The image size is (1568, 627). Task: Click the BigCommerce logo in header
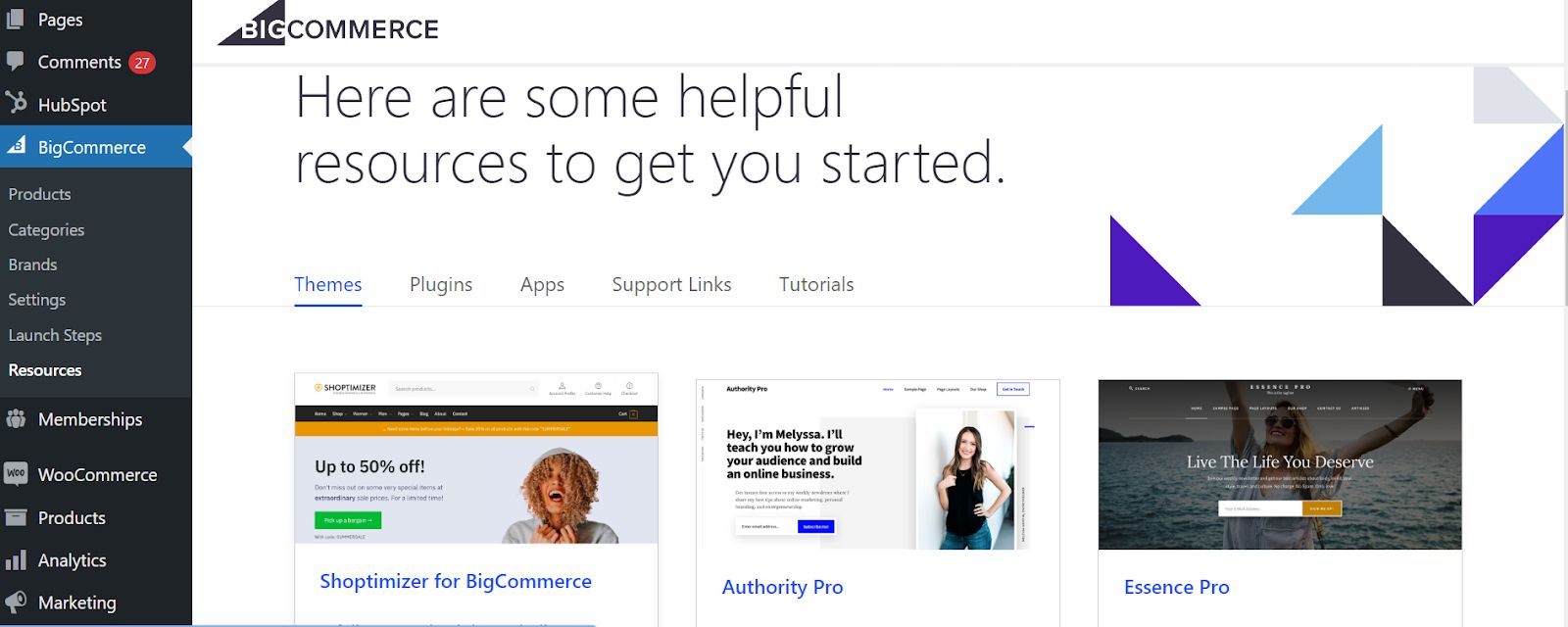328,25
